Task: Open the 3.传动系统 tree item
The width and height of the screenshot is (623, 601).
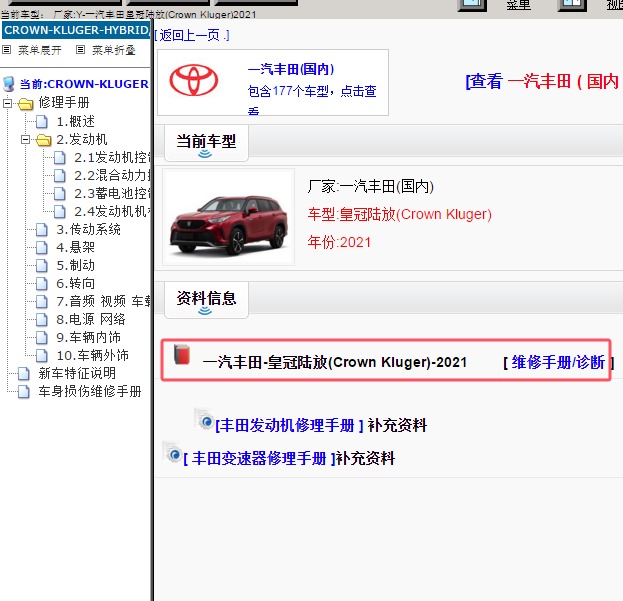Action: pos(89,230)
